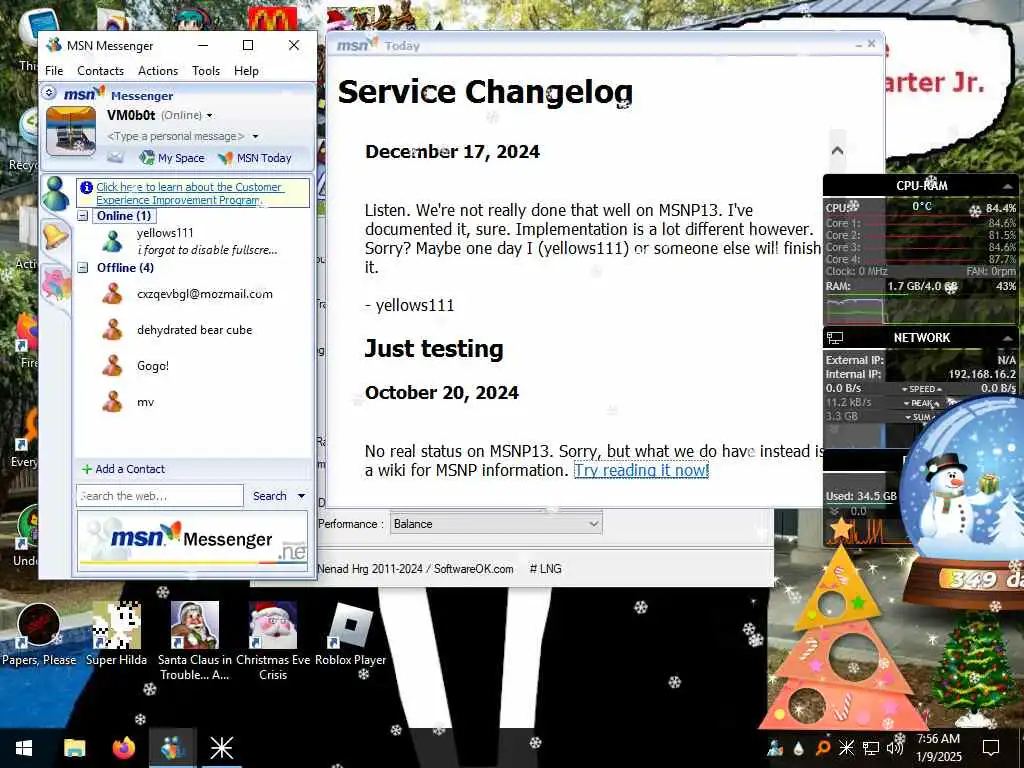Open the Online status dropdown arrow
The height and width of the screenshot is (768, 1024).
point(209,116)
